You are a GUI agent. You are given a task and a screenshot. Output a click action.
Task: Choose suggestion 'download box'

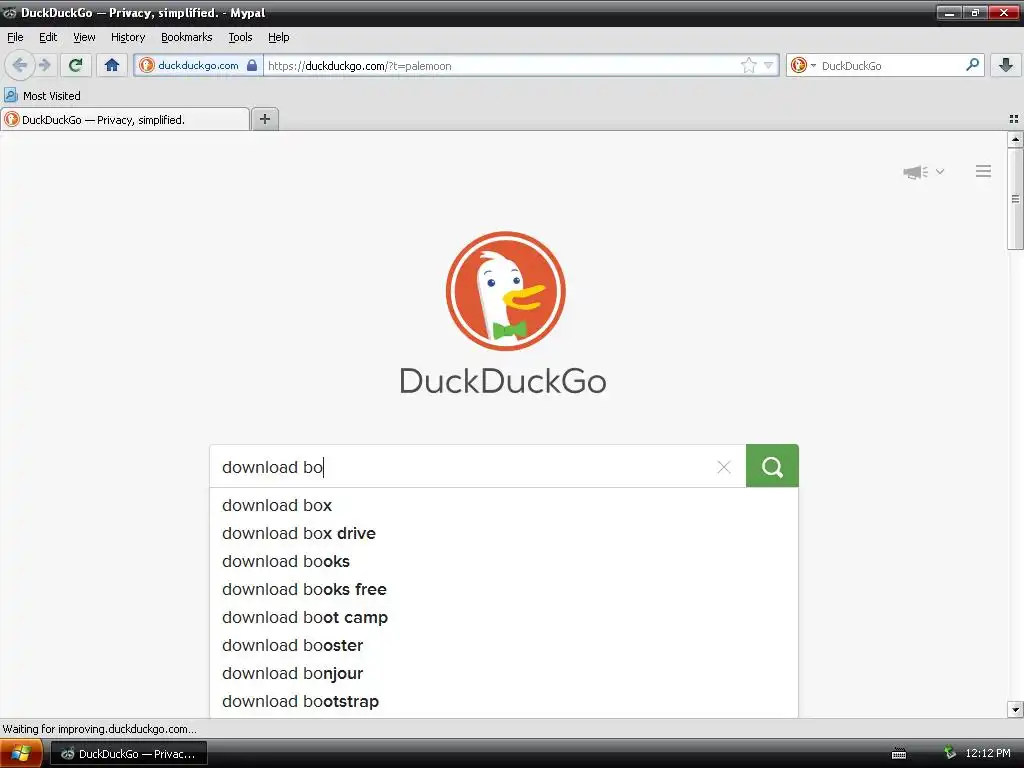(504, 505)
